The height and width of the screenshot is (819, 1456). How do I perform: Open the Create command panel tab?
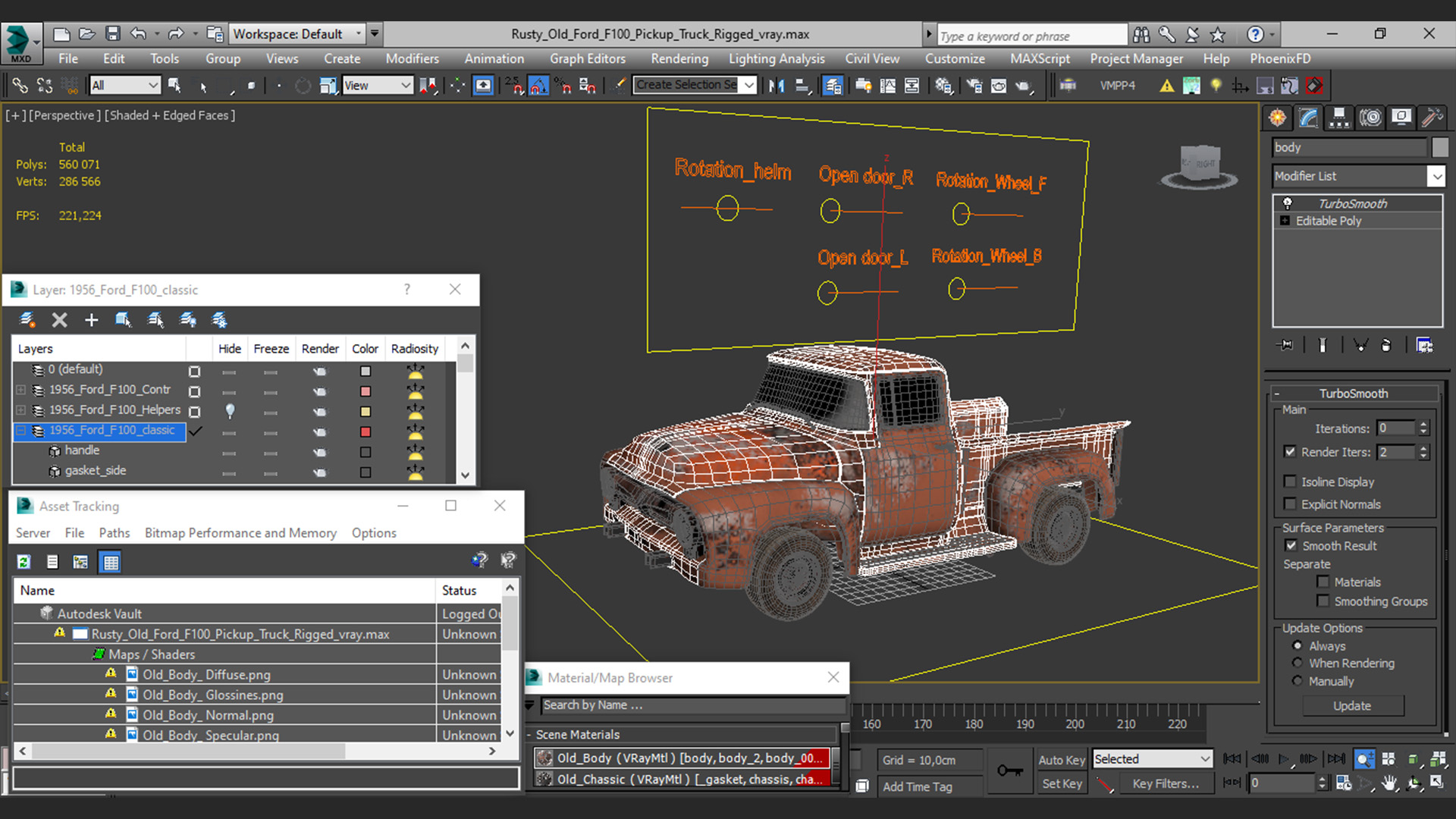pos(1278,118)
